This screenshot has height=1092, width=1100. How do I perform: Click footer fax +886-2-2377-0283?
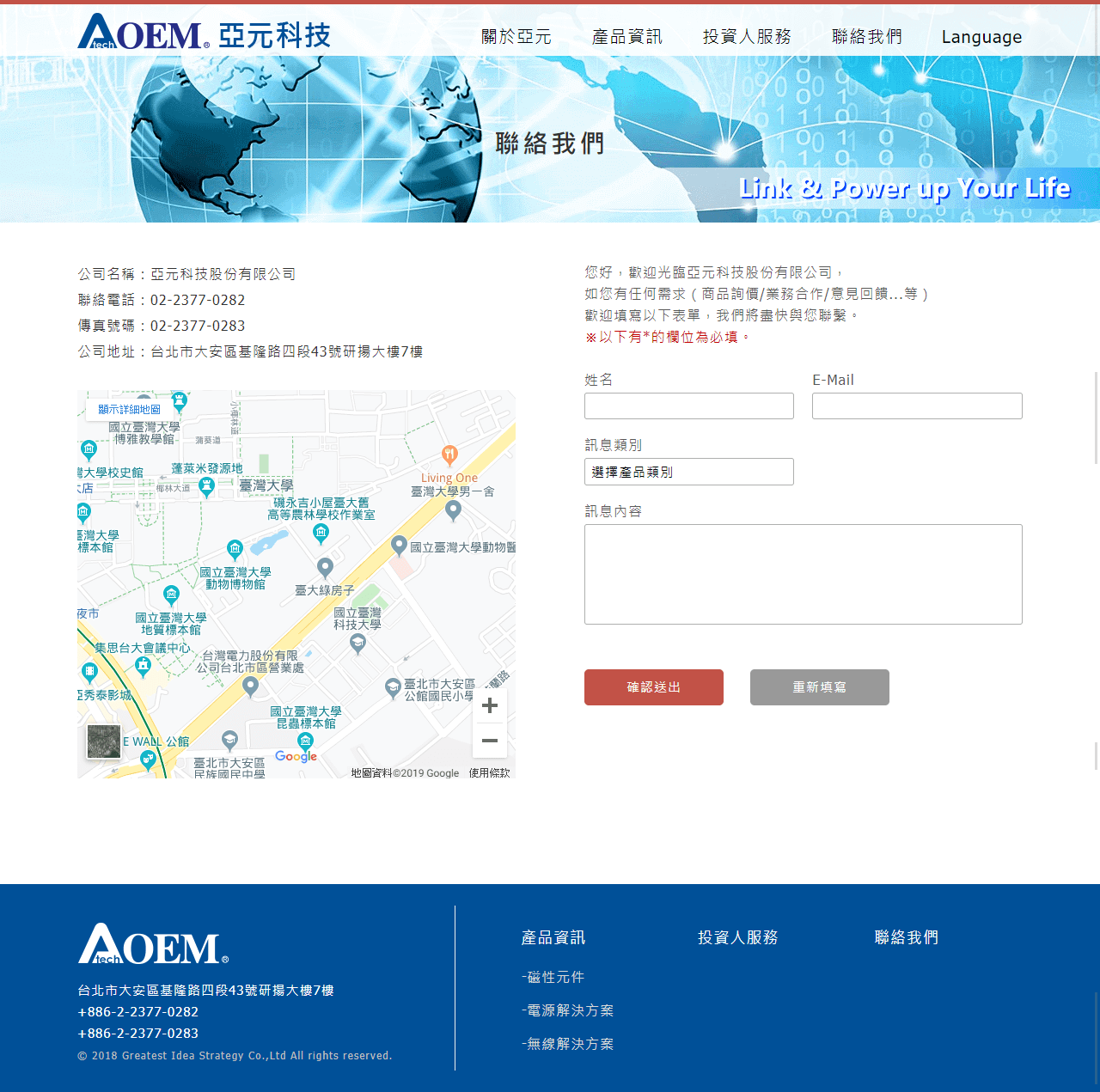pos(138,1034)
